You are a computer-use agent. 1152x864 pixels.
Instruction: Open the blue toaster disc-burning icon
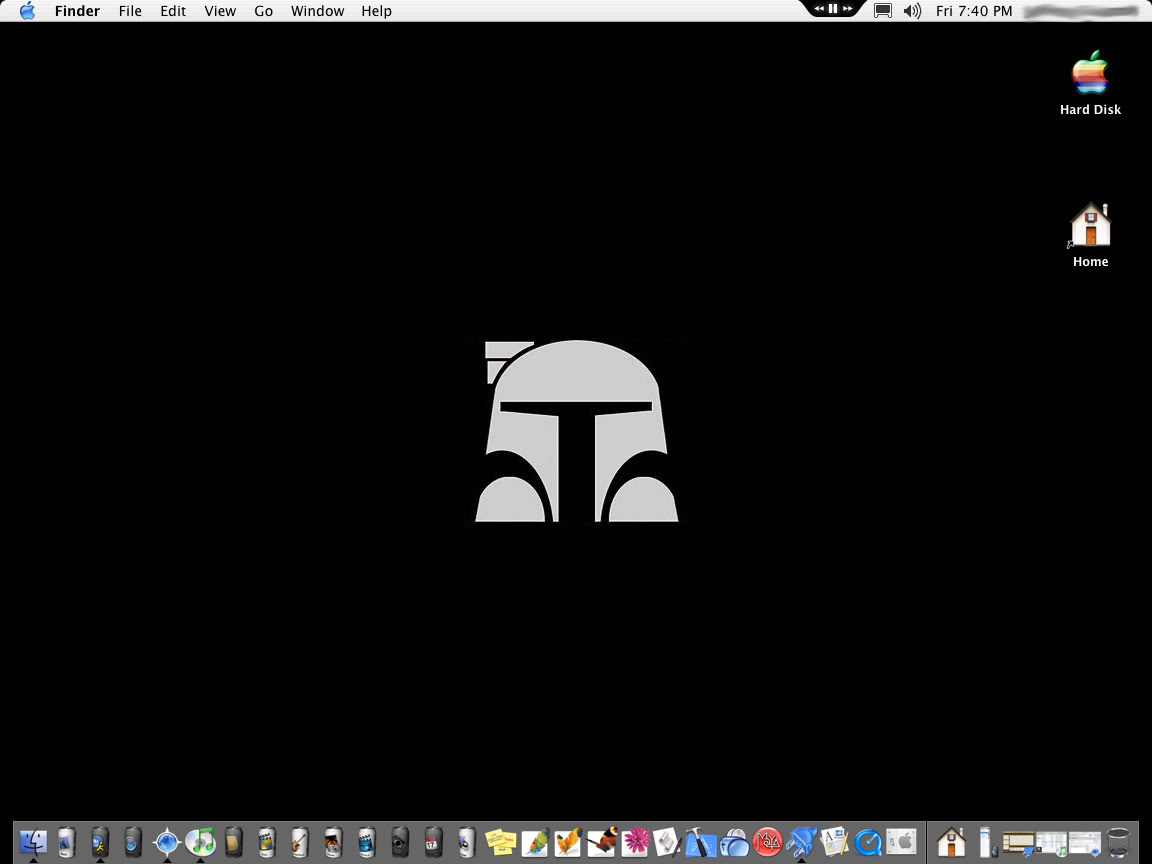[x=734, y=842]
